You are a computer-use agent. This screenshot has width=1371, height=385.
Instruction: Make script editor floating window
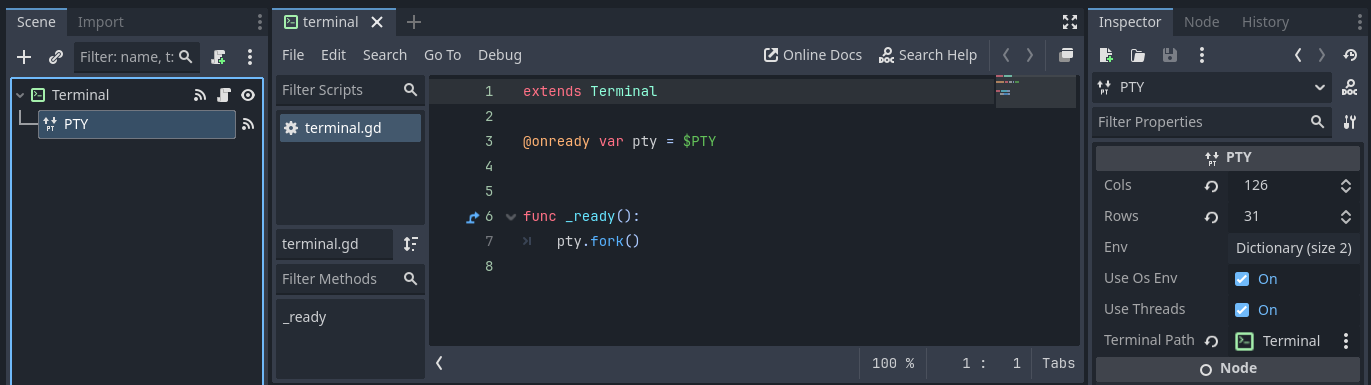[x=1066, y=55]
